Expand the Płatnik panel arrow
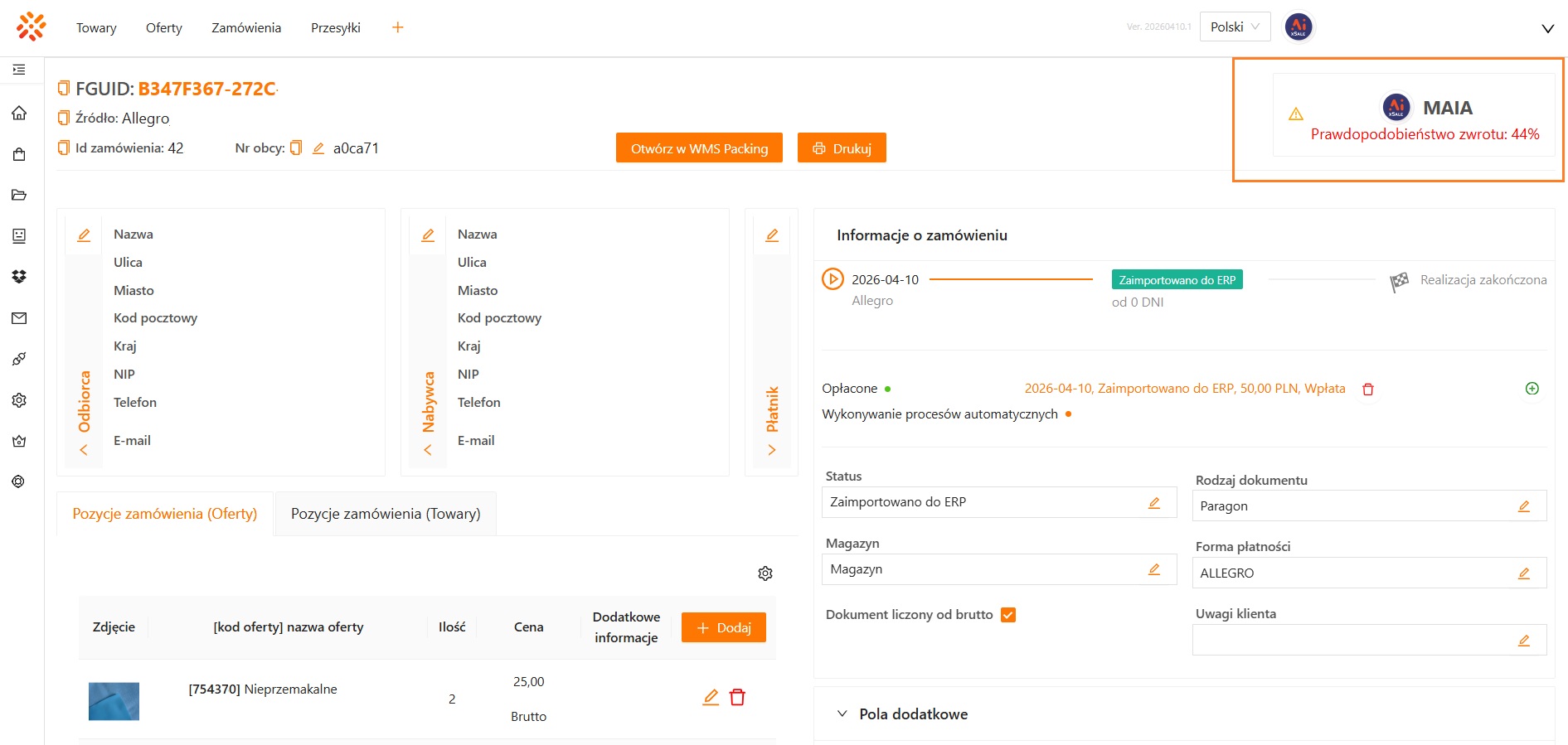Image resolution: width=1568 pixels, height=745 pixels. [772, 450]
